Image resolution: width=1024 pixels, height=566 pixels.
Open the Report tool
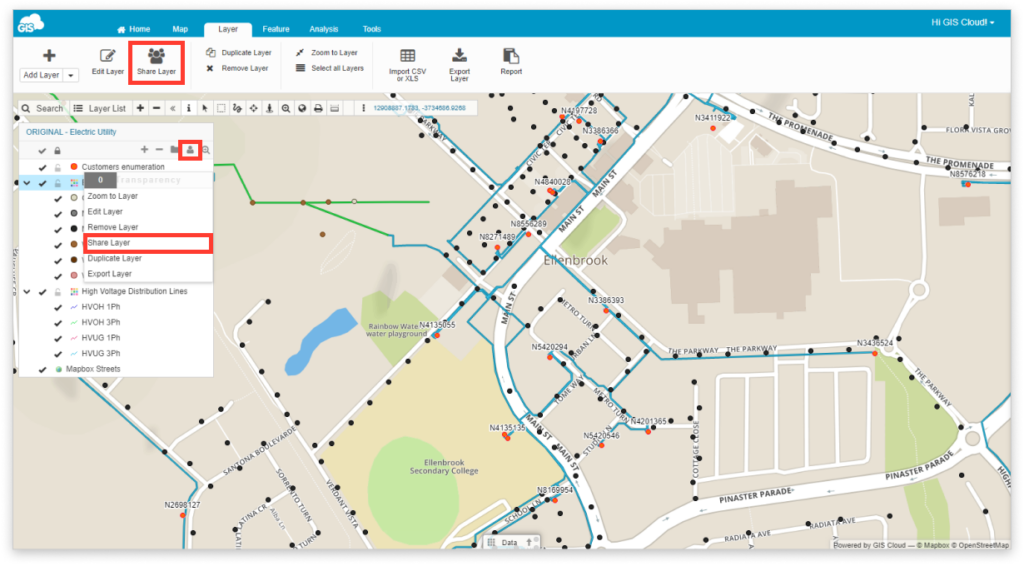[x=511, y=62]
